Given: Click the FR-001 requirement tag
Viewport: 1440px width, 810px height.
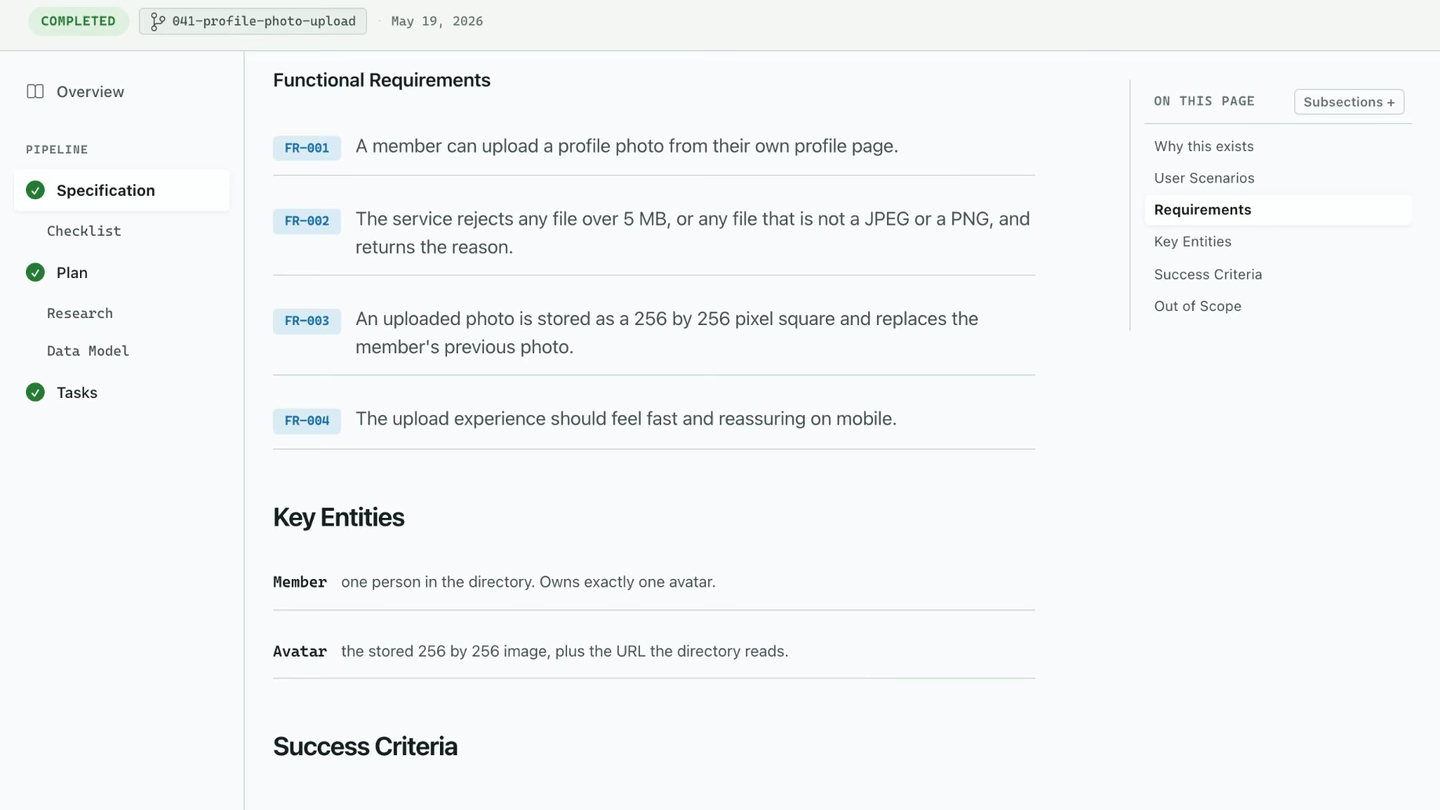Looking at the screenshot, I should [x=307, y=148].
